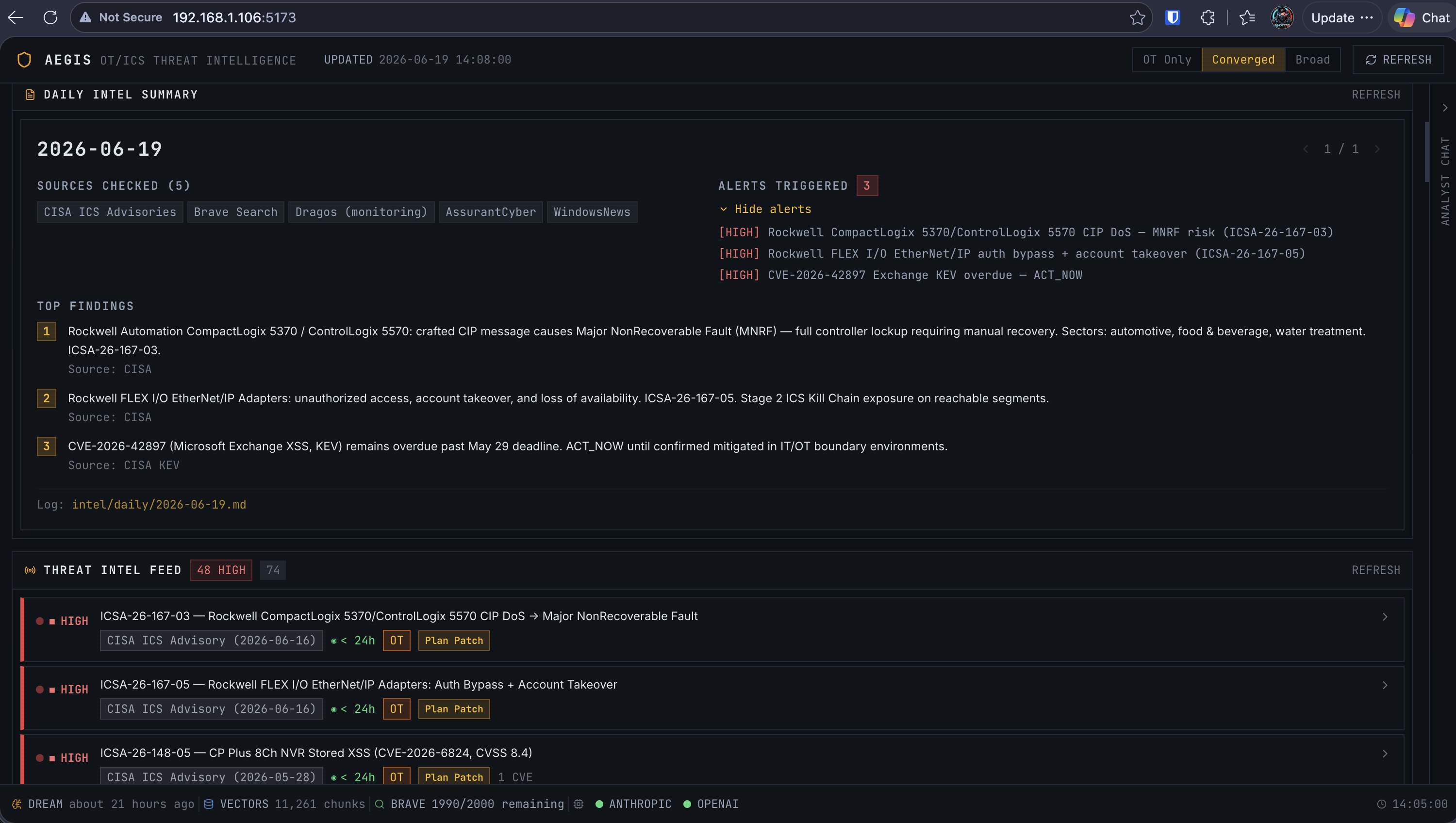Click the page vertical scrollbar thumb

(1426, 151)
